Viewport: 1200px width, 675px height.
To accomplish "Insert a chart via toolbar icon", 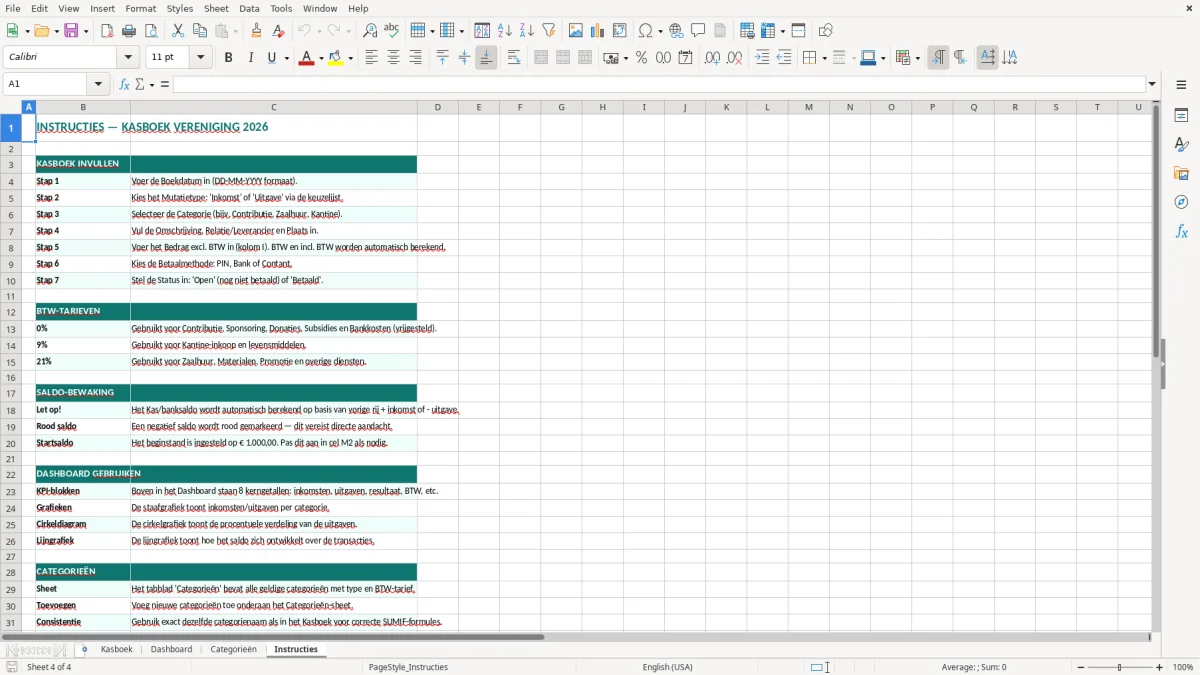I will [x=598, y=31].
